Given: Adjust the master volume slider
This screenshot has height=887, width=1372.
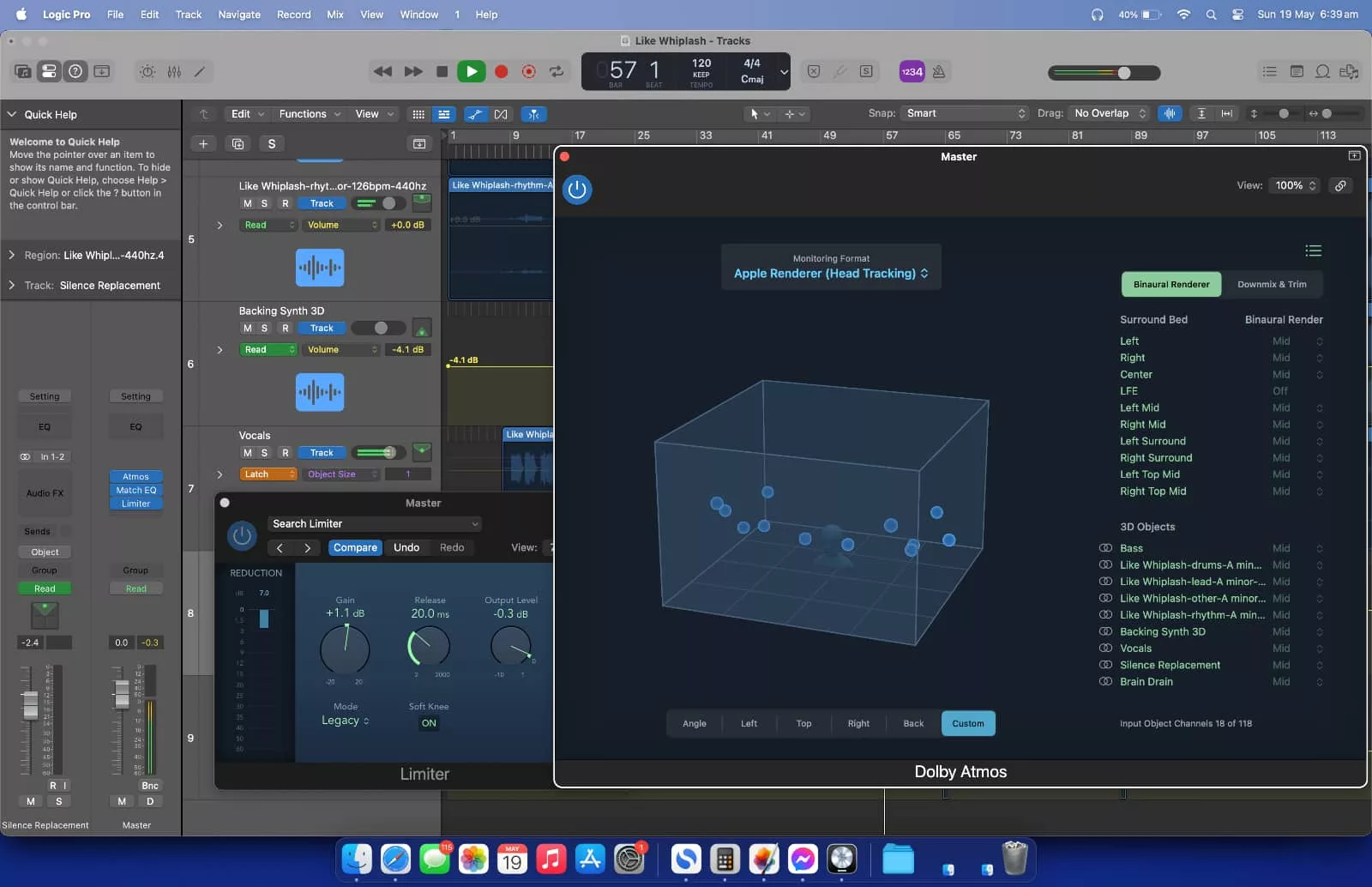Looking at the screenshot, I should (x=1123, y=73).
